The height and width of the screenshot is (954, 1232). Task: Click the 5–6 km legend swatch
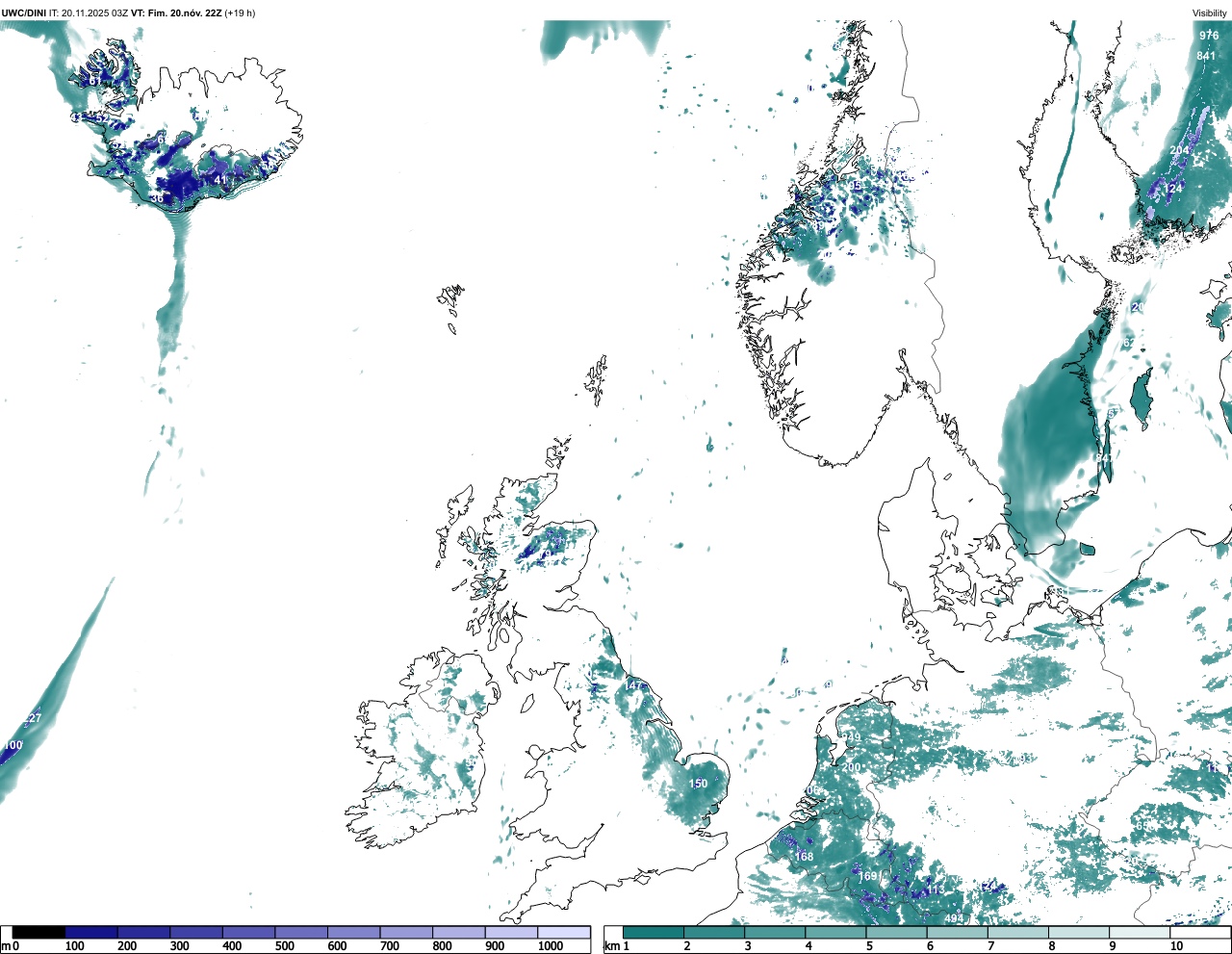896,932
